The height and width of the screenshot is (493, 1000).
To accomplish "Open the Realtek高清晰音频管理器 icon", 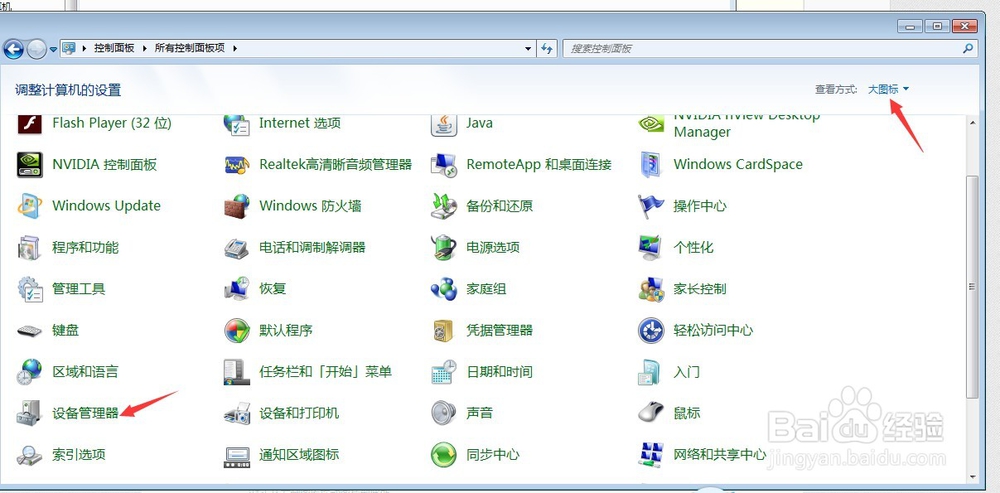I will tap(237, 165).
